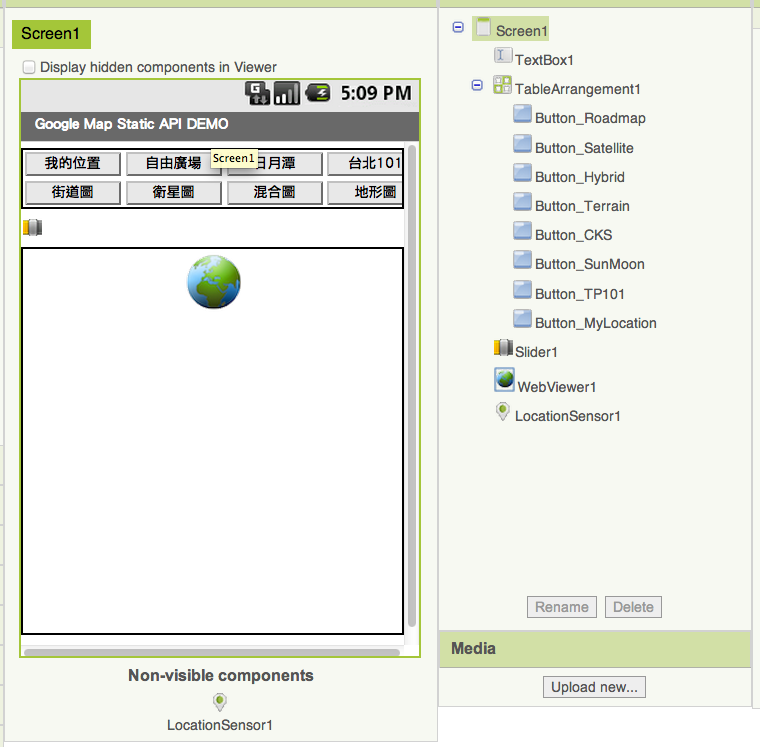Viewport: 760px width, 747px height.
Task: Click the Non-visible components heading
Action: tap(221, 675)
